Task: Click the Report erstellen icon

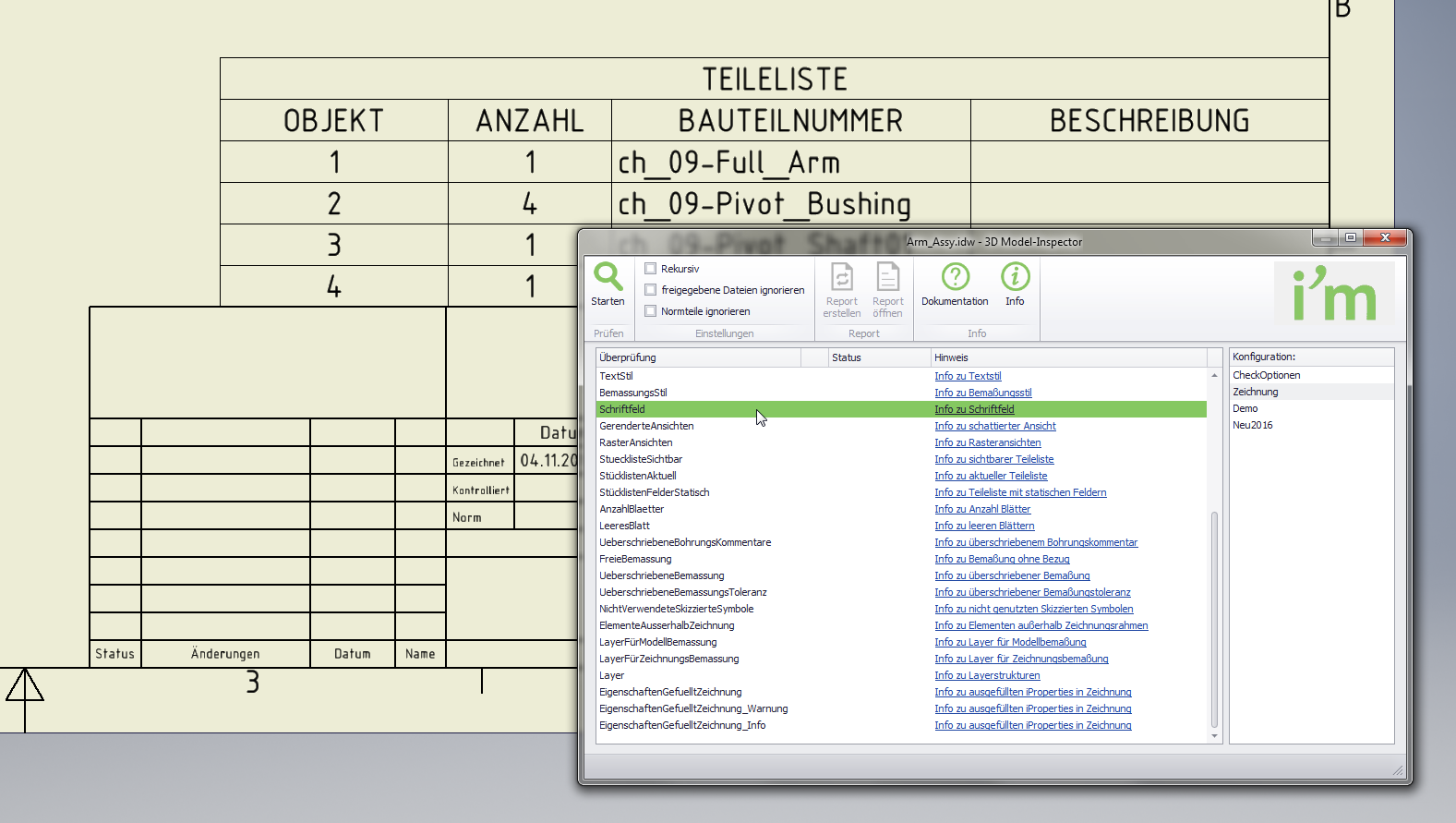Action: (x=842, y=276)
